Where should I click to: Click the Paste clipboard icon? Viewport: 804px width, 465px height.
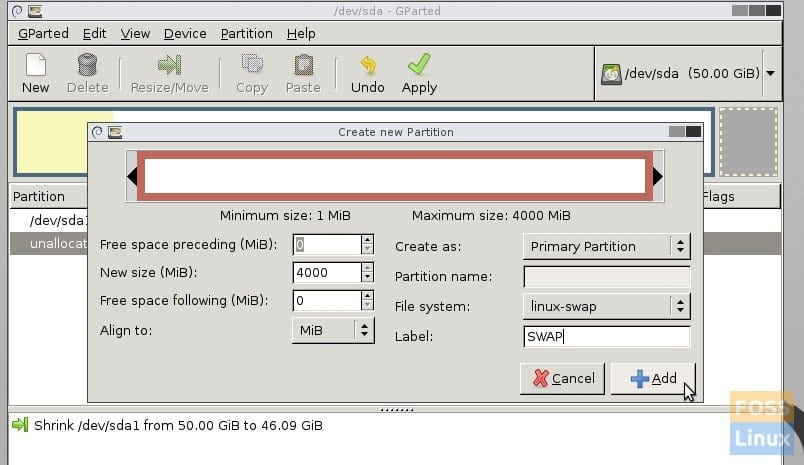[303, 66]
